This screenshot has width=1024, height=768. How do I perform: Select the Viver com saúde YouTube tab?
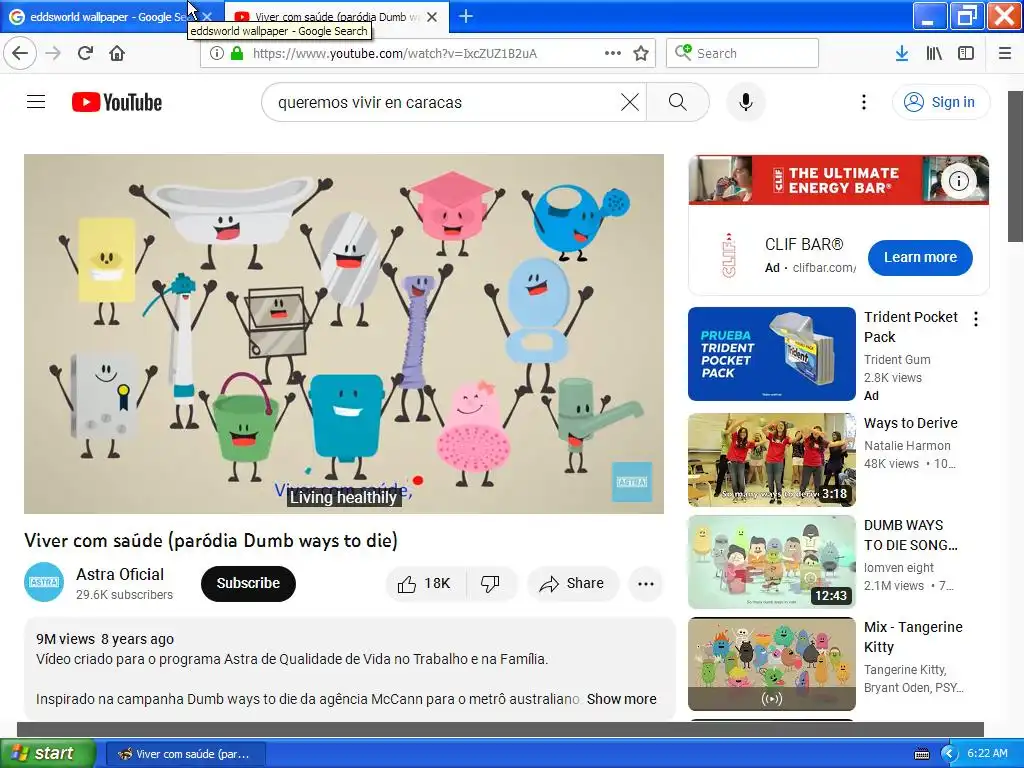[336, 17]
